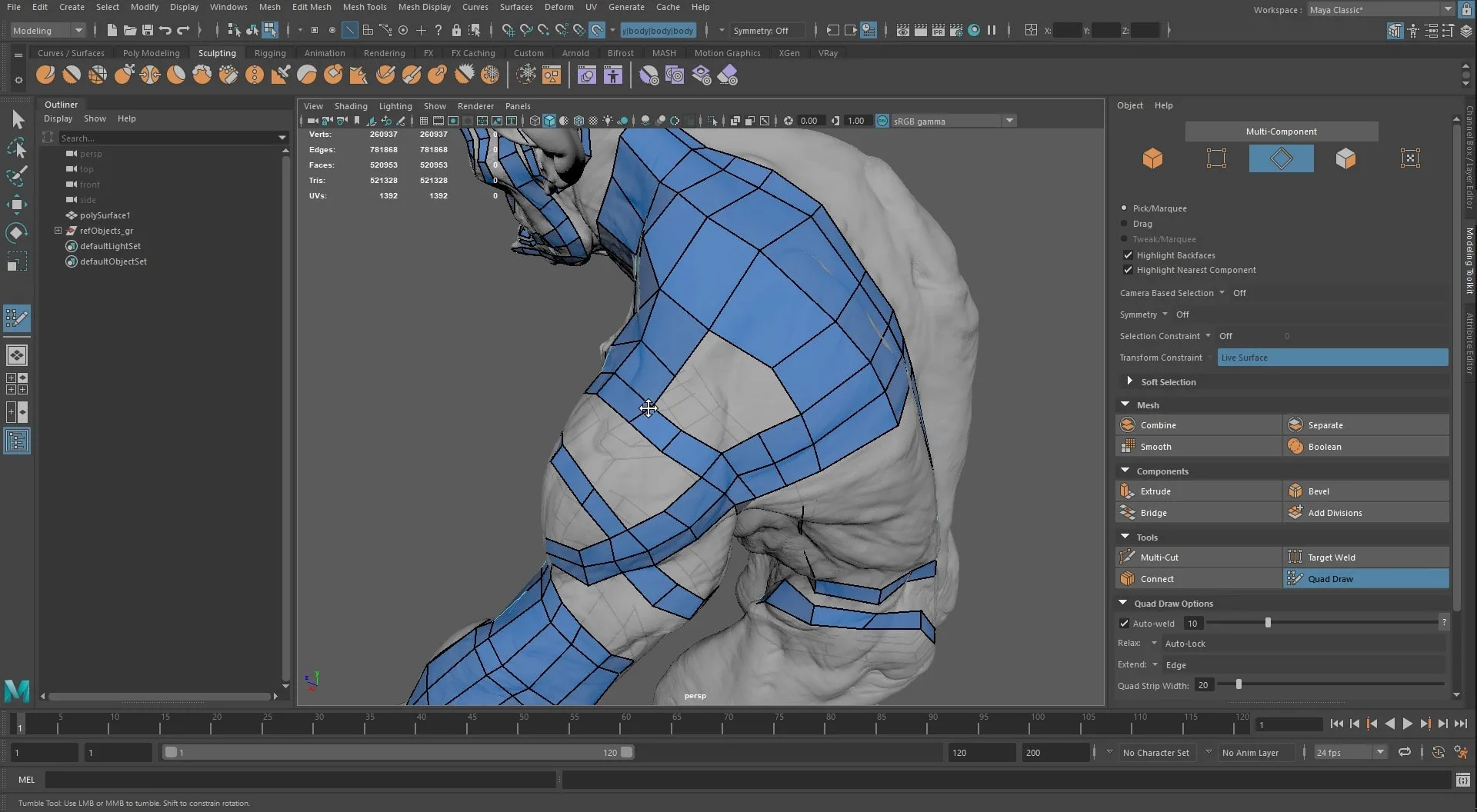The height and width of the screenshot is (812, 1477).
Task: Select Pick/Marquee radio option
Action: [1124, 208]
